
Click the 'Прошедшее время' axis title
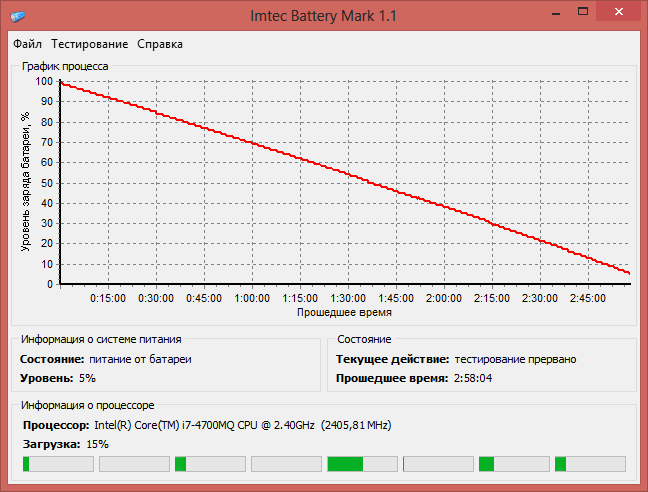coord(344,312)
